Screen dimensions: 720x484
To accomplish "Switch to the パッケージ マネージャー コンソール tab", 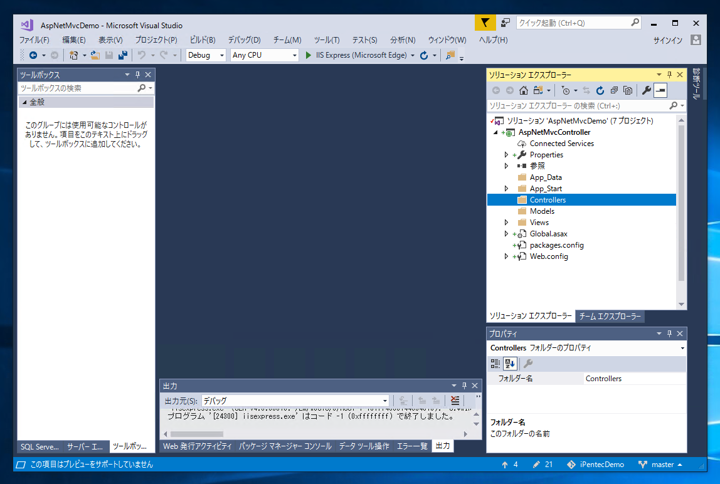I will [285, 446].
